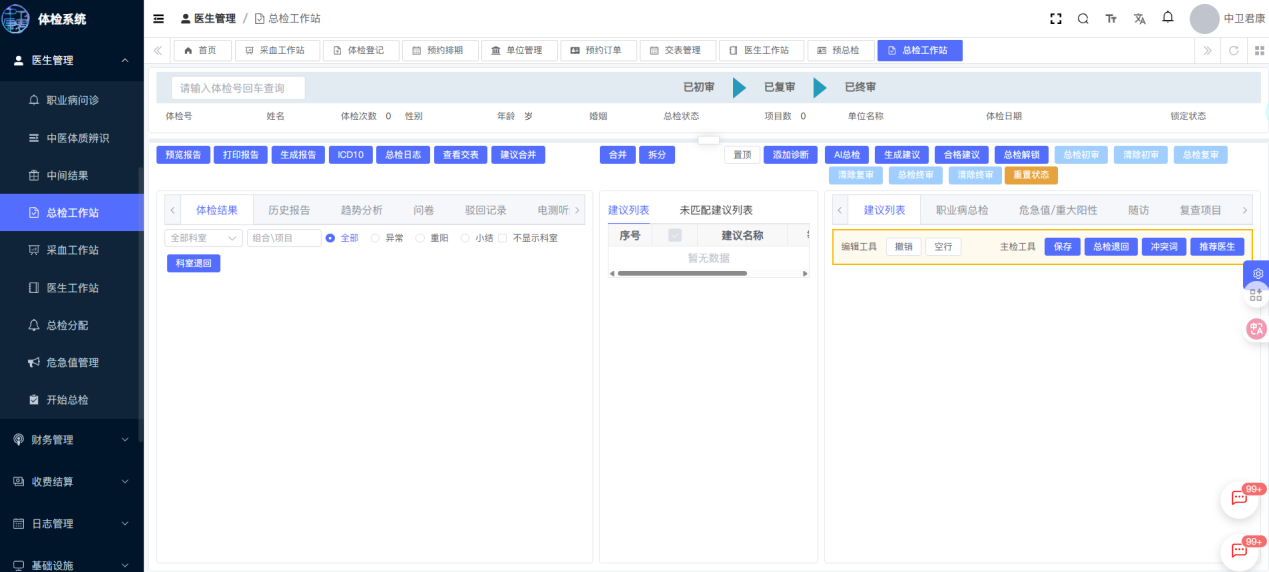The width and height of the screenshot is (1269, 572).
Task: Select the 异常 radio button
Action: [376, 238]
